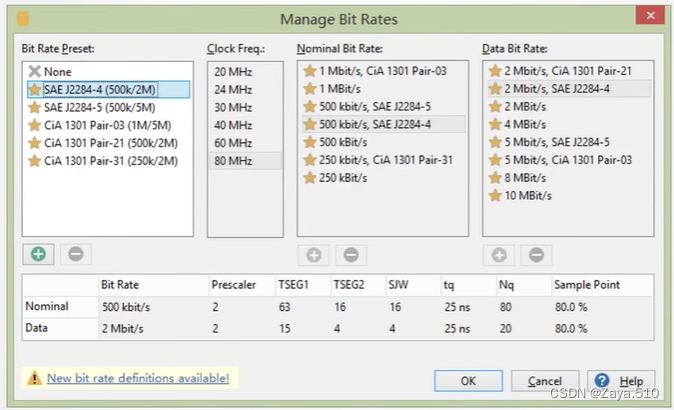This screenshot has width=674, height=410.
Task: Select nominal 500 kBit/s
Action: point(383,142)
